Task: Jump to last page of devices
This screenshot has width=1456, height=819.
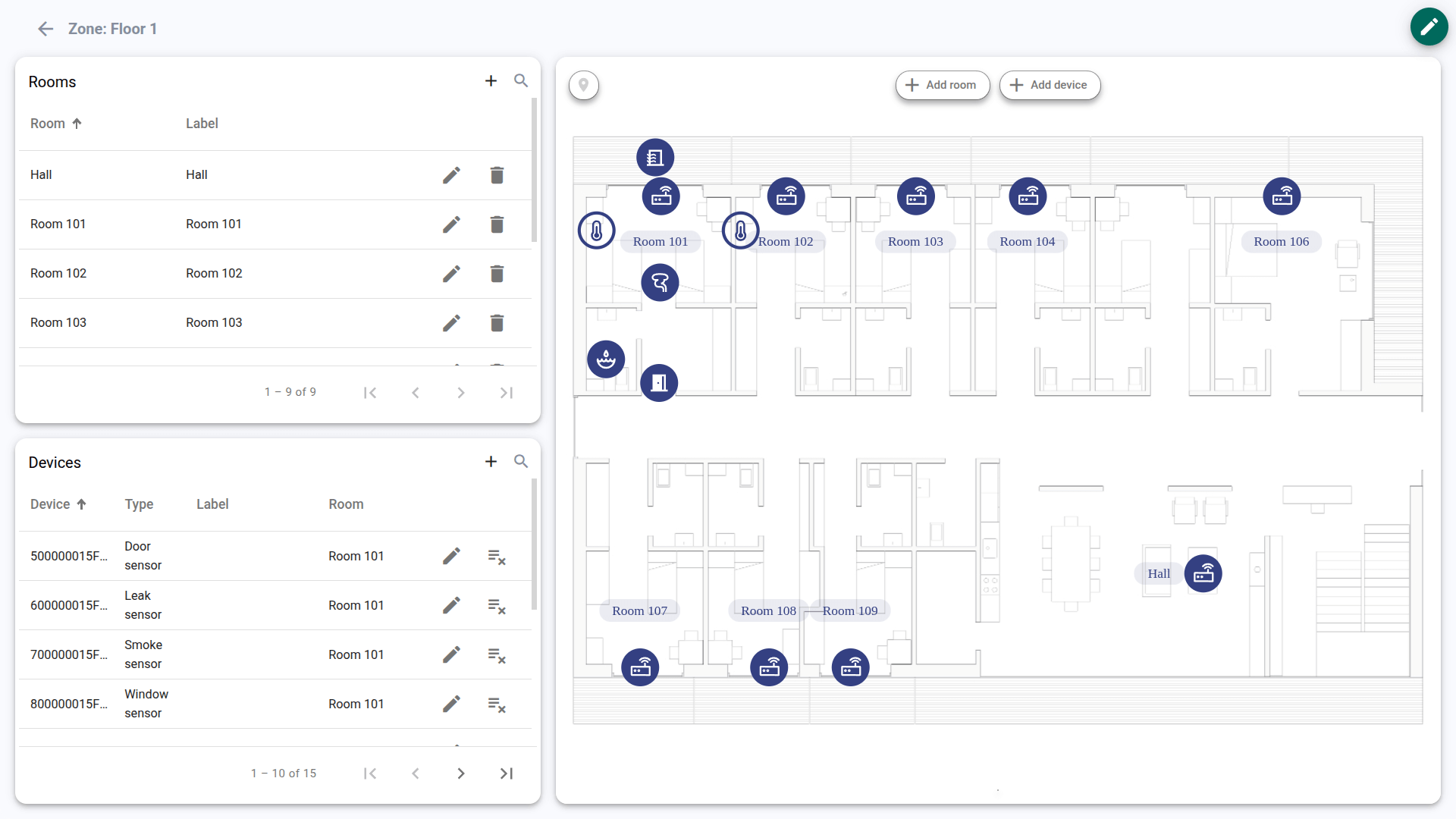Action: (507, 773)
